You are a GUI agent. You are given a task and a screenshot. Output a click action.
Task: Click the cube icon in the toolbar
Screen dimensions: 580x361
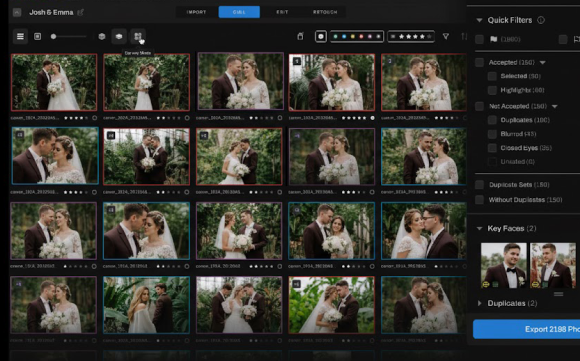tap(102, 36)
